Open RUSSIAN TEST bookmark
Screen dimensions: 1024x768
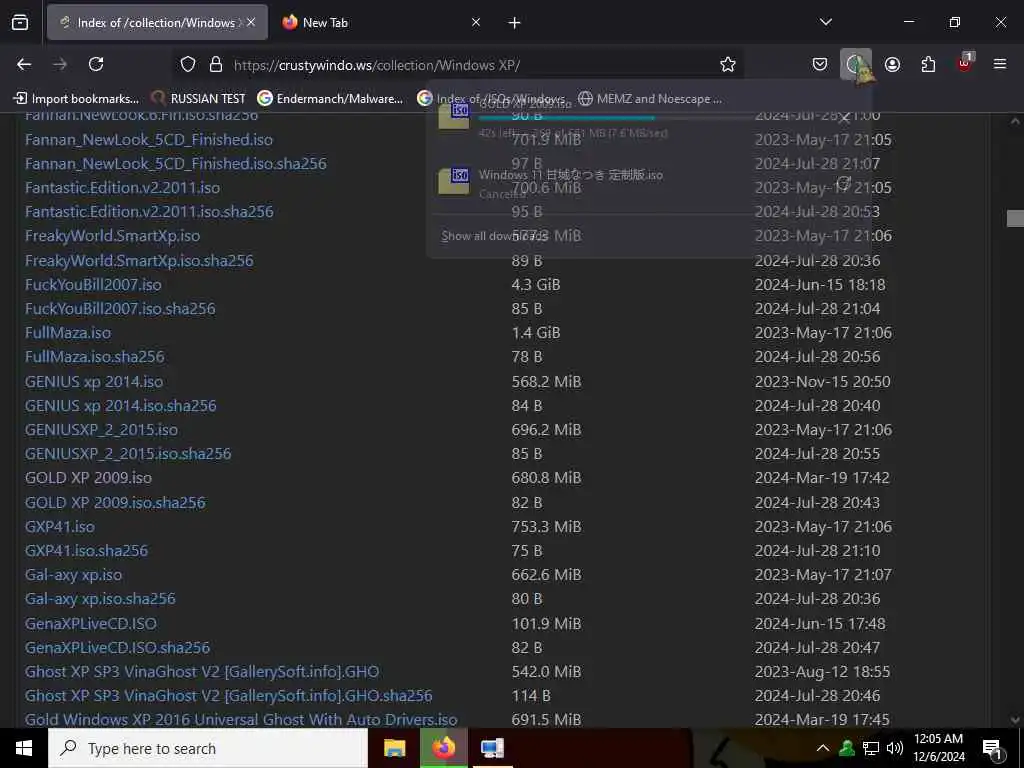click(x=198, y=99)
